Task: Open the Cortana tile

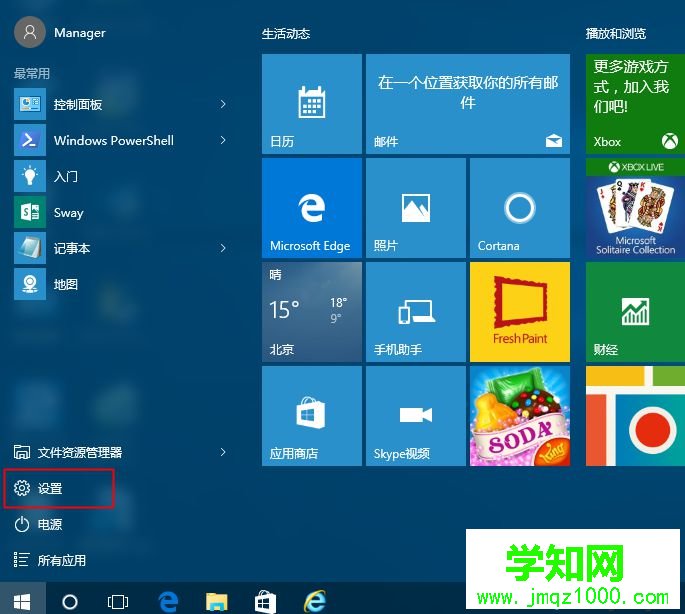Action: [x=519, y=208]
